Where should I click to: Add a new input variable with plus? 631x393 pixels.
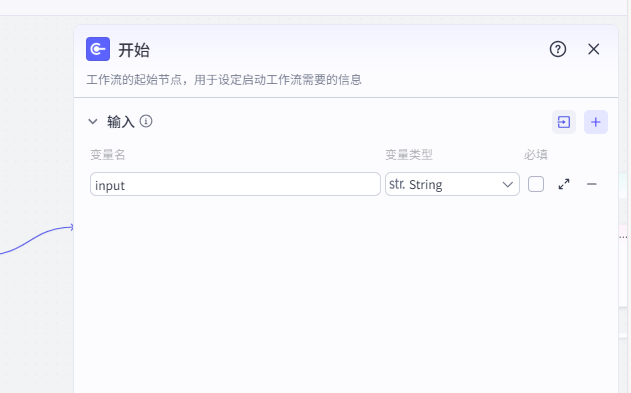tap(596, 122)
